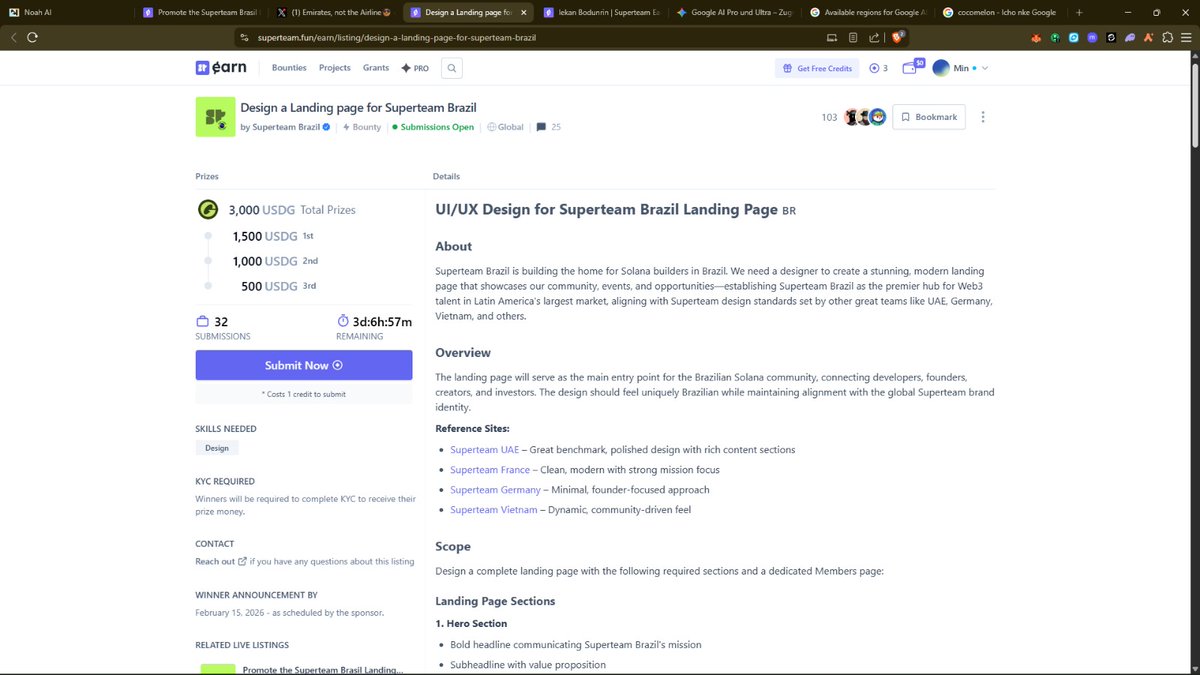Switch to Available regions for Google tab
This screenshot has height=675, width=1200.
(866, 12)
